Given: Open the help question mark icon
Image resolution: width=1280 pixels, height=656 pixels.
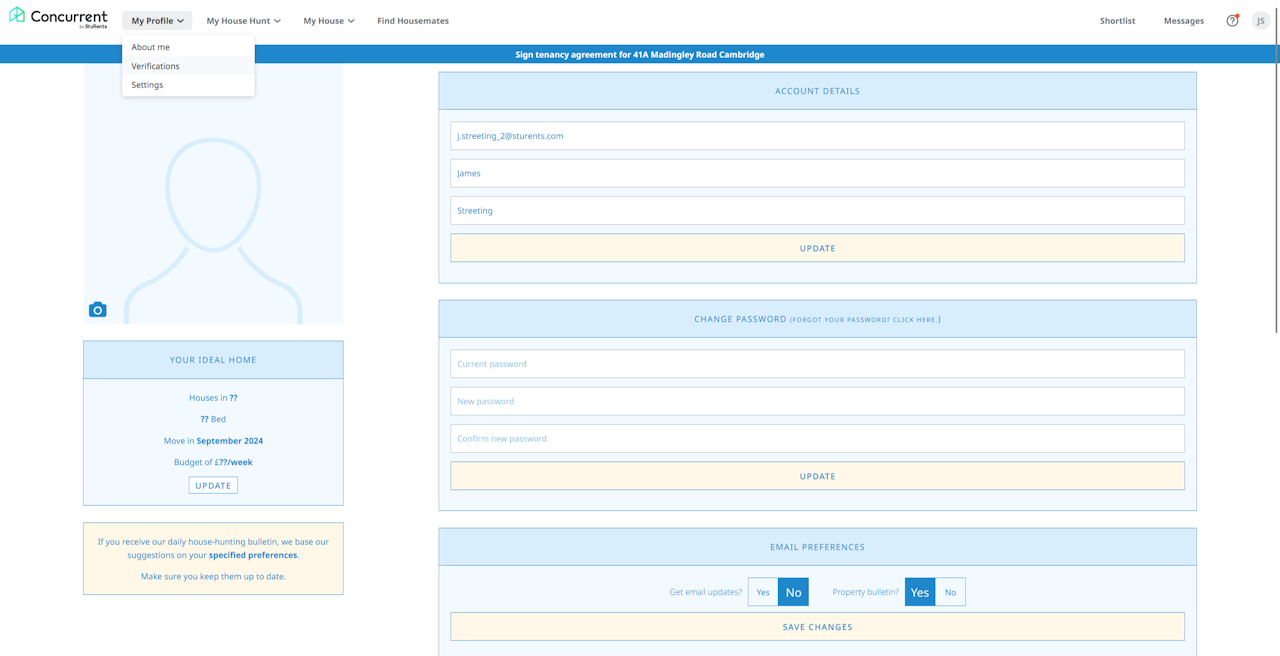Looking at the screenshot, I should tap(1232, 21).
